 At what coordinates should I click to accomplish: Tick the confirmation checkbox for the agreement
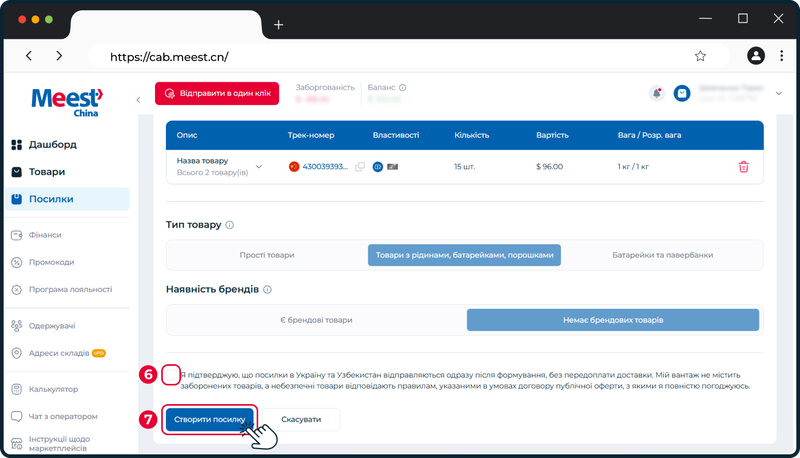click(x=171, y=375)
